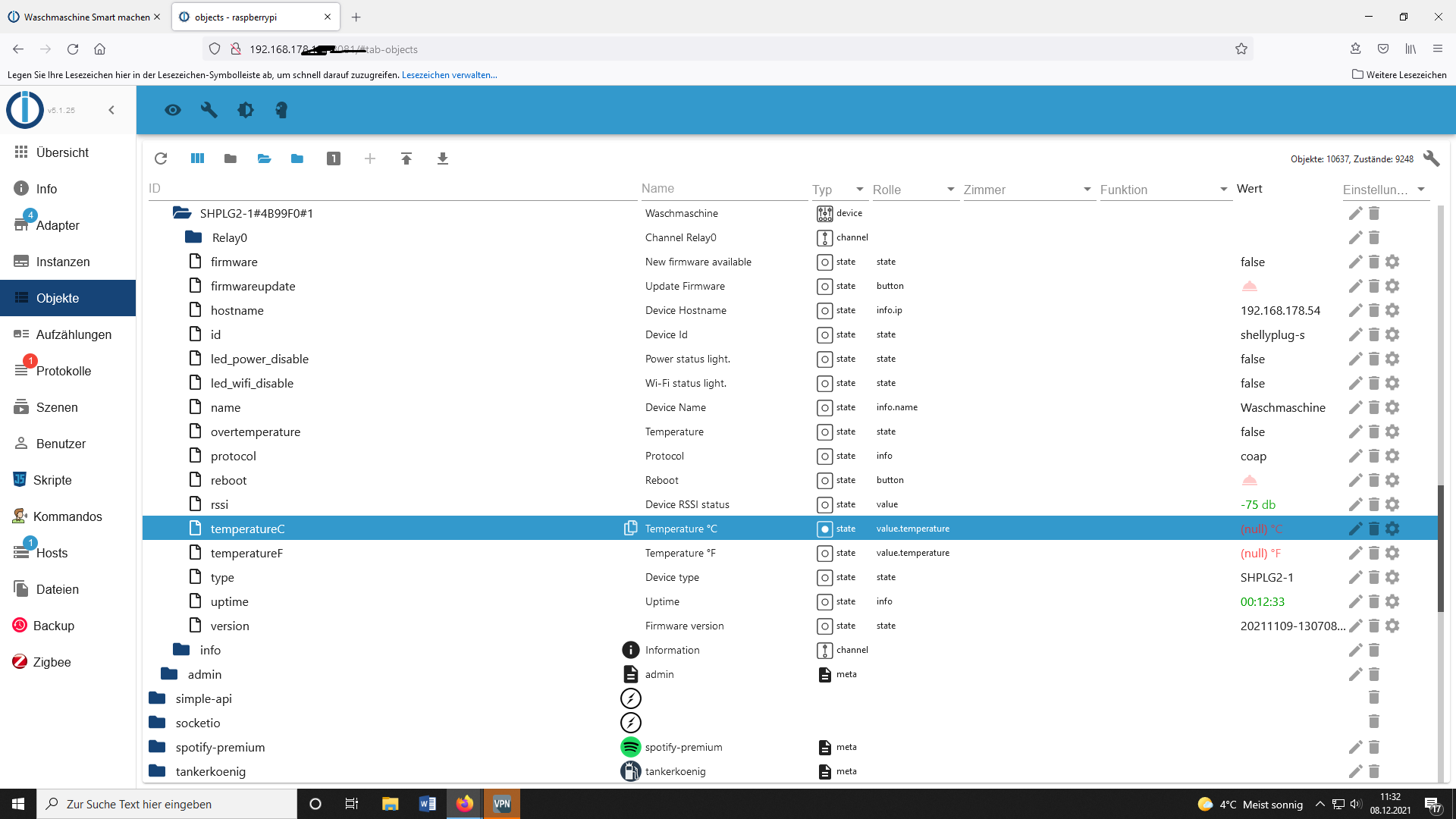Click the 00:12:33 uptime value
1456x819 pixels.
point(1263,601)
